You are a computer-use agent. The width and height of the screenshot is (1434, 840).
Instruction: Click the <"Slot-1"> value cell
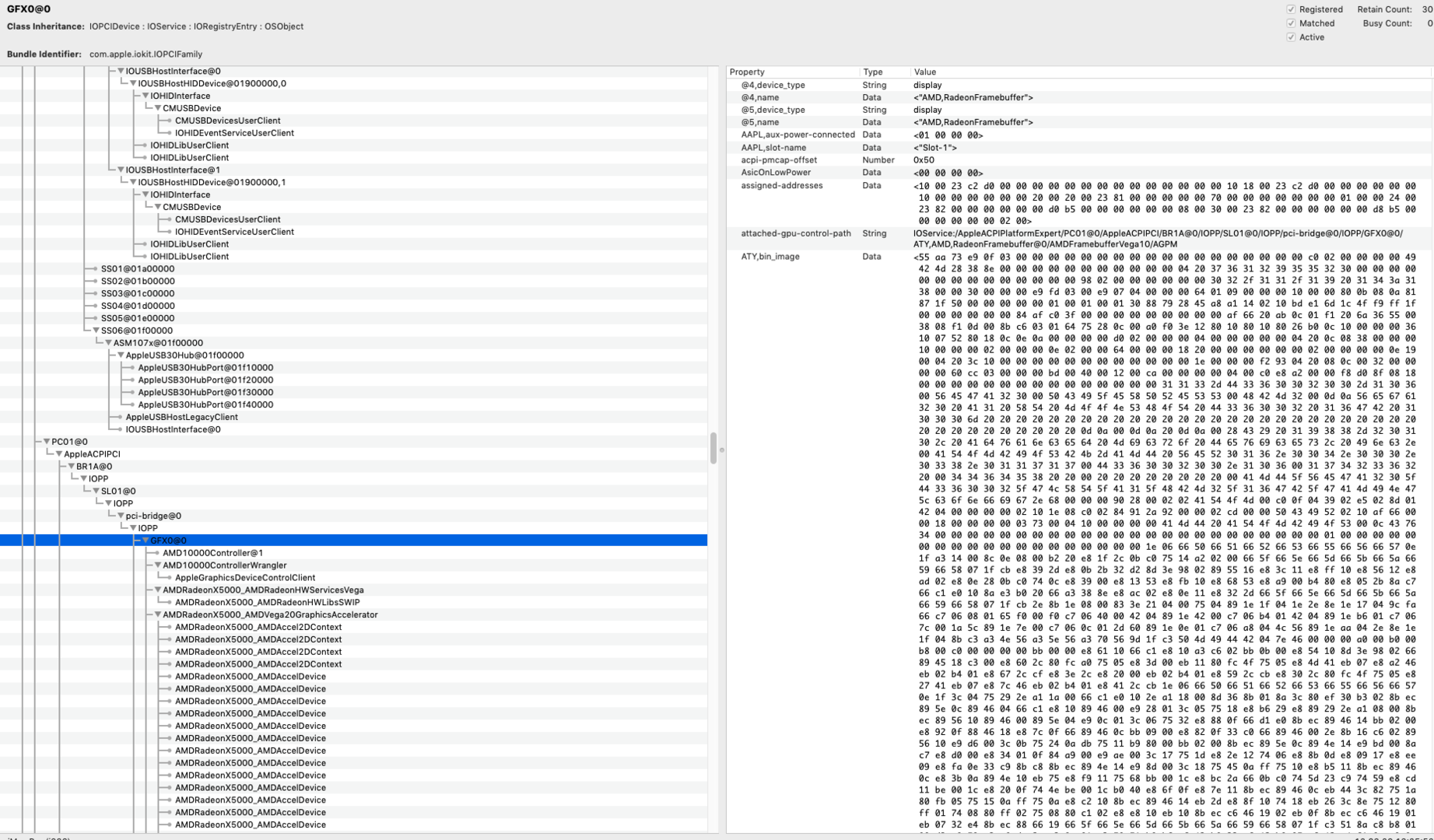coord(935,148)
